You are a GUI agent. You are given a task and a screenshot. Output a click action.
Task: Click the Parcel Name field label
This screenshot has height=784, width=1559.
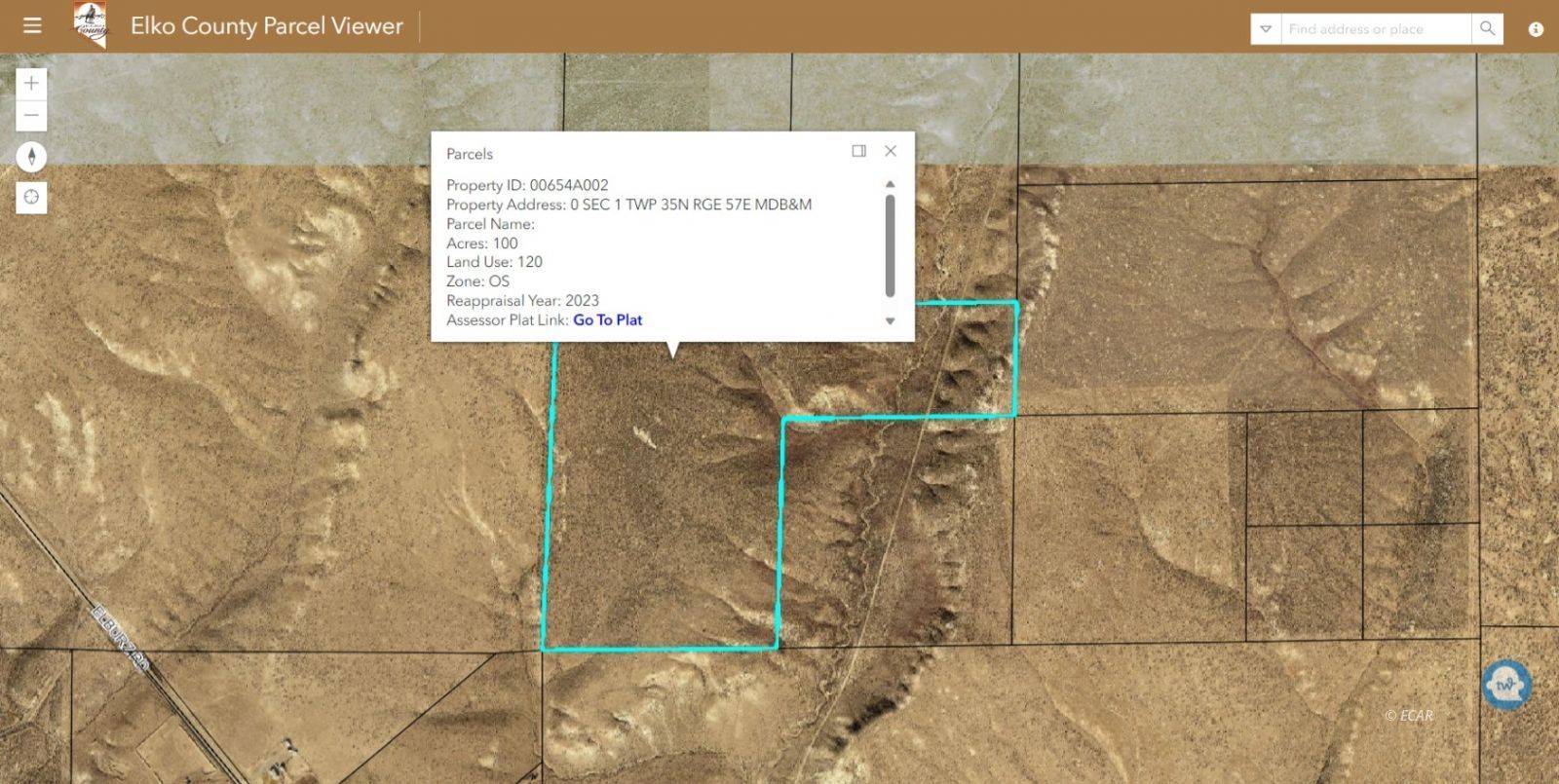pyautogui.click(x=490, y=224)
